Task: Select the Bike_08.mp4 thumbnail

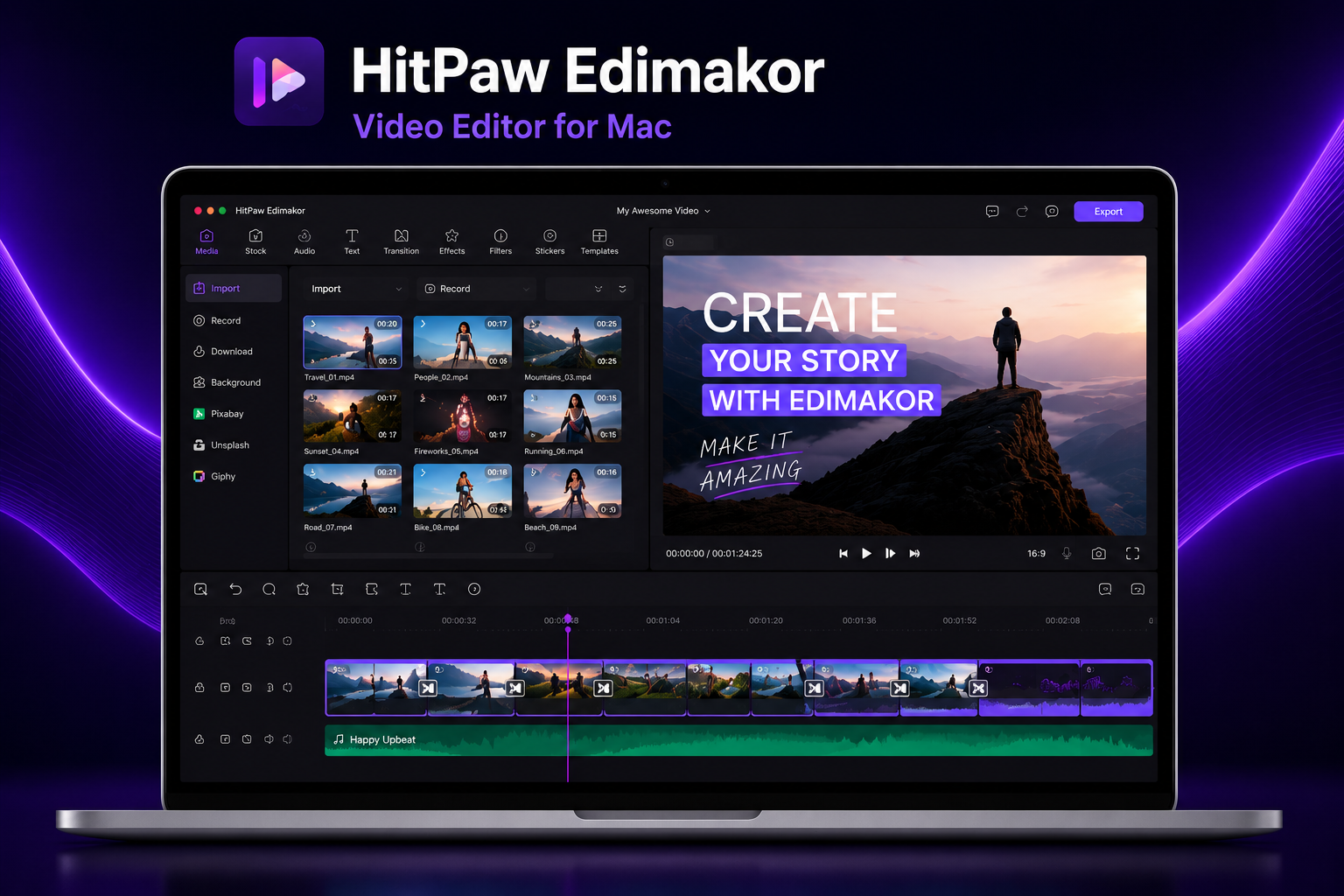Action: 463,491
